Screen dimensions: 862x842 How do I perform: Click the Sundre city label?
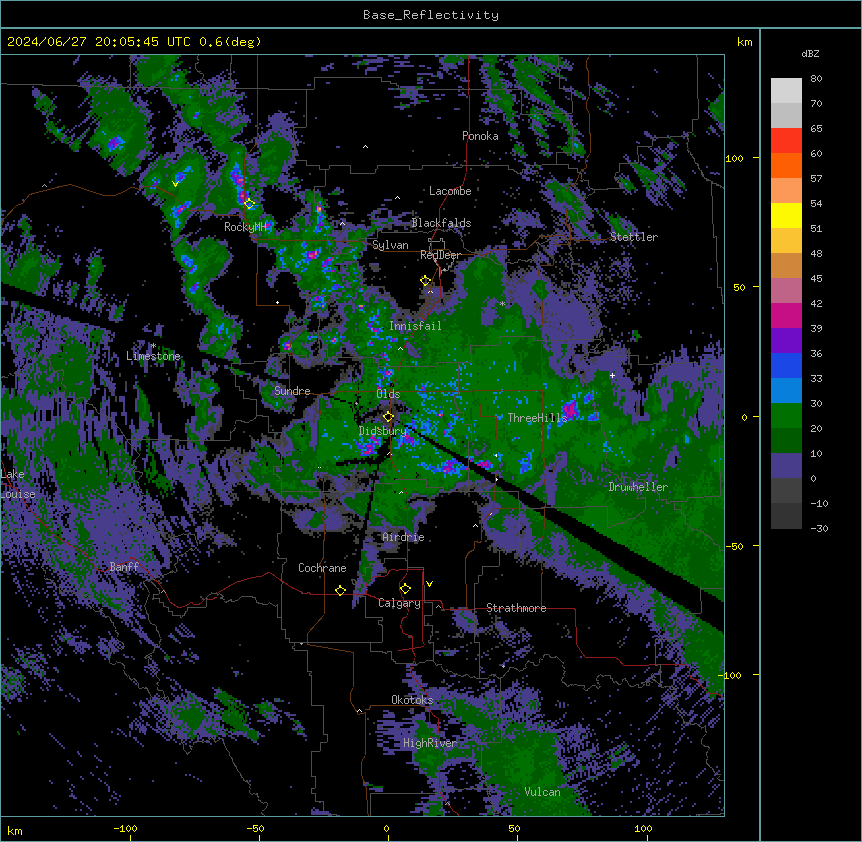tap(292, 391)
